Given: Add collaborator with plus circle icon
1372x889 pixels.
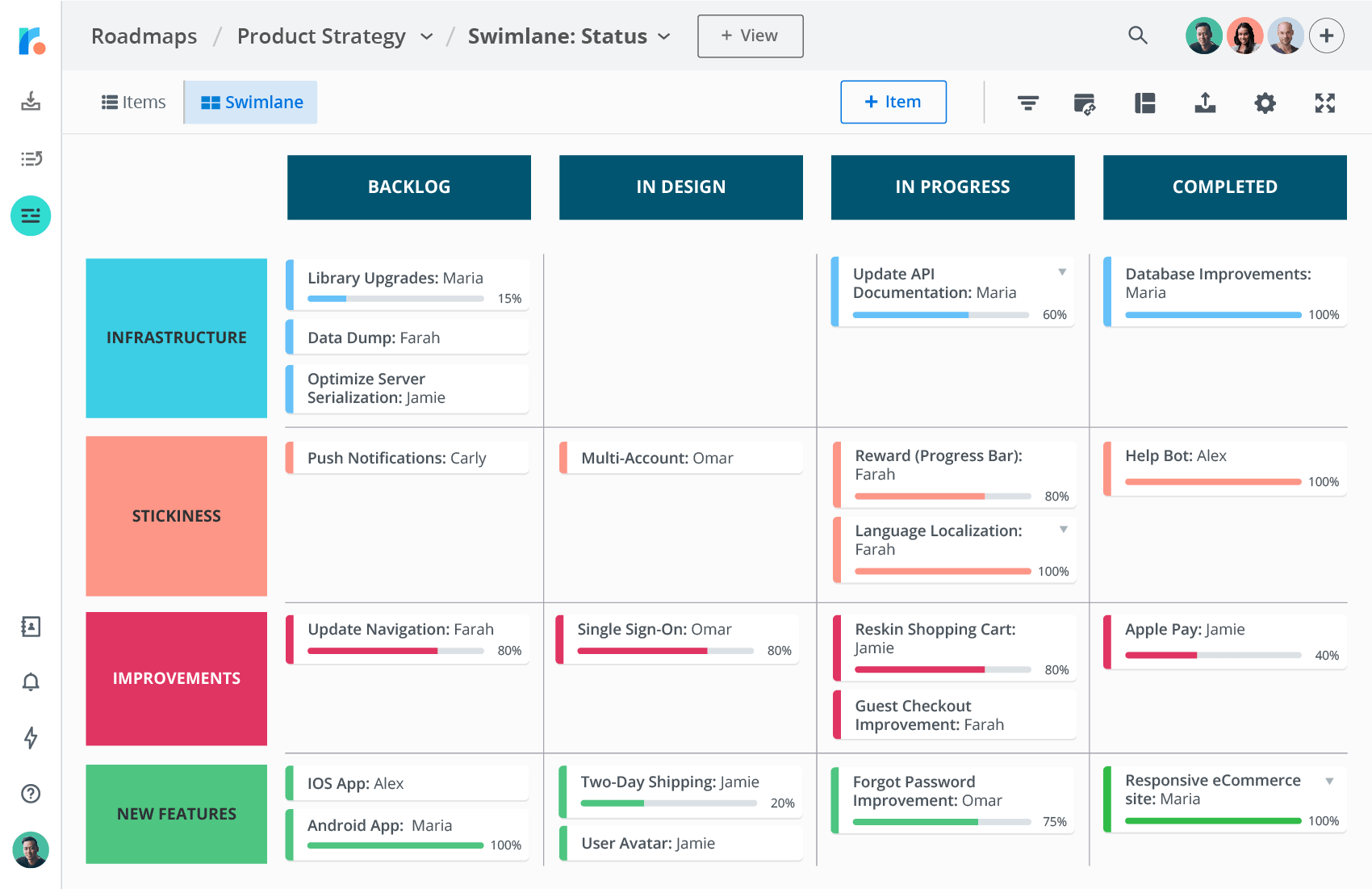Looking at the screenshot, I should pos(1326,36).
